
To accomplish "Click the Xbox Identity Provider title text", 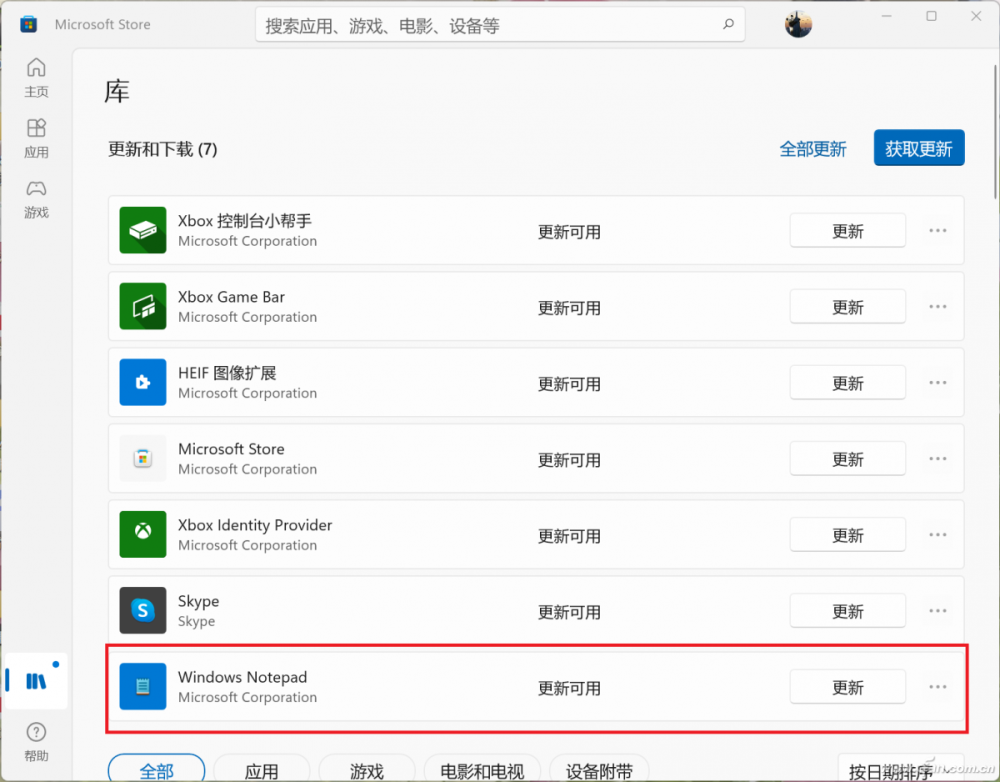I will [255, 525].
